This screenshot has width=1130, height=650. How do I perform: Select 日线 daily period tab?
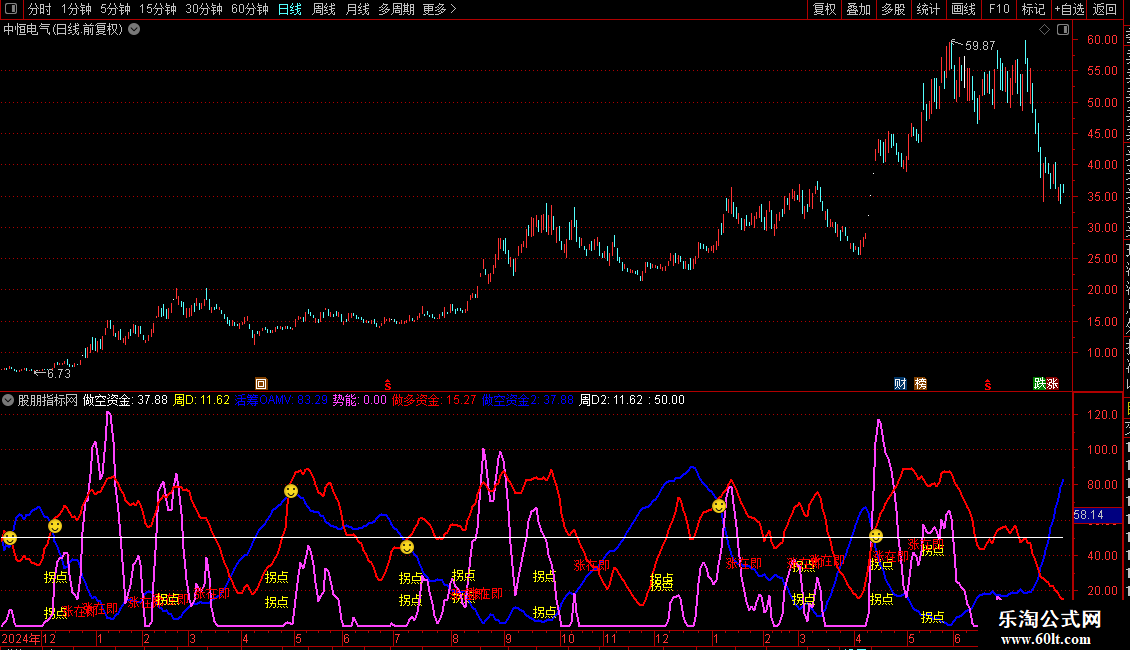click(290, 9)
